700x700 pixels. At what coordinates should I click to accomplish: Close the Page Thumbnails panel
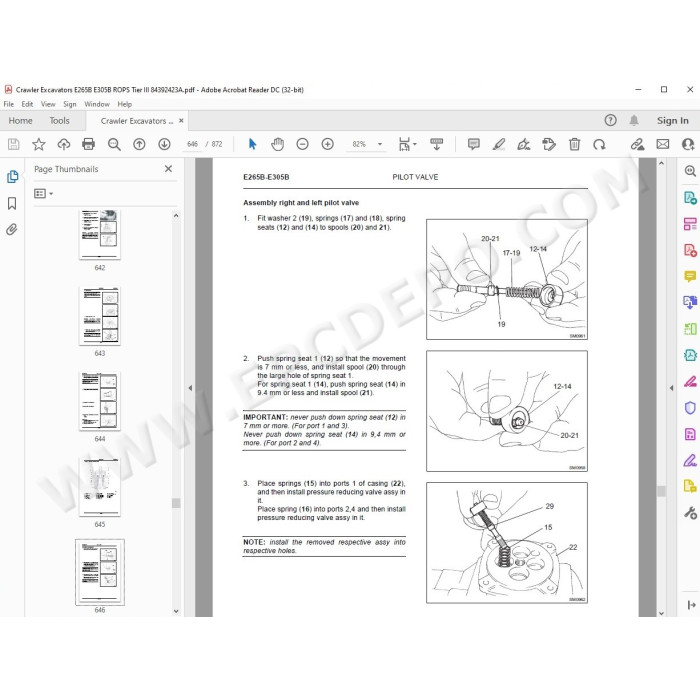point(168,169)
